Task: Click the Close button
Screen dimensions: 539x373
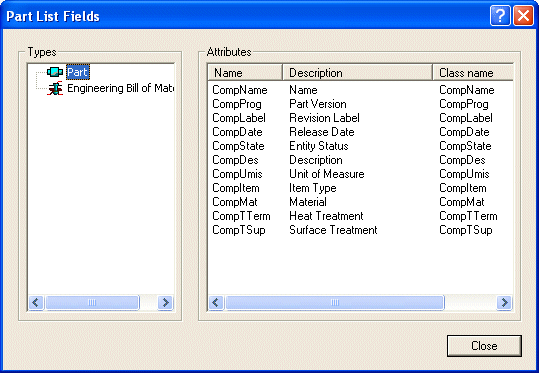Action: [x=484, y=346]
